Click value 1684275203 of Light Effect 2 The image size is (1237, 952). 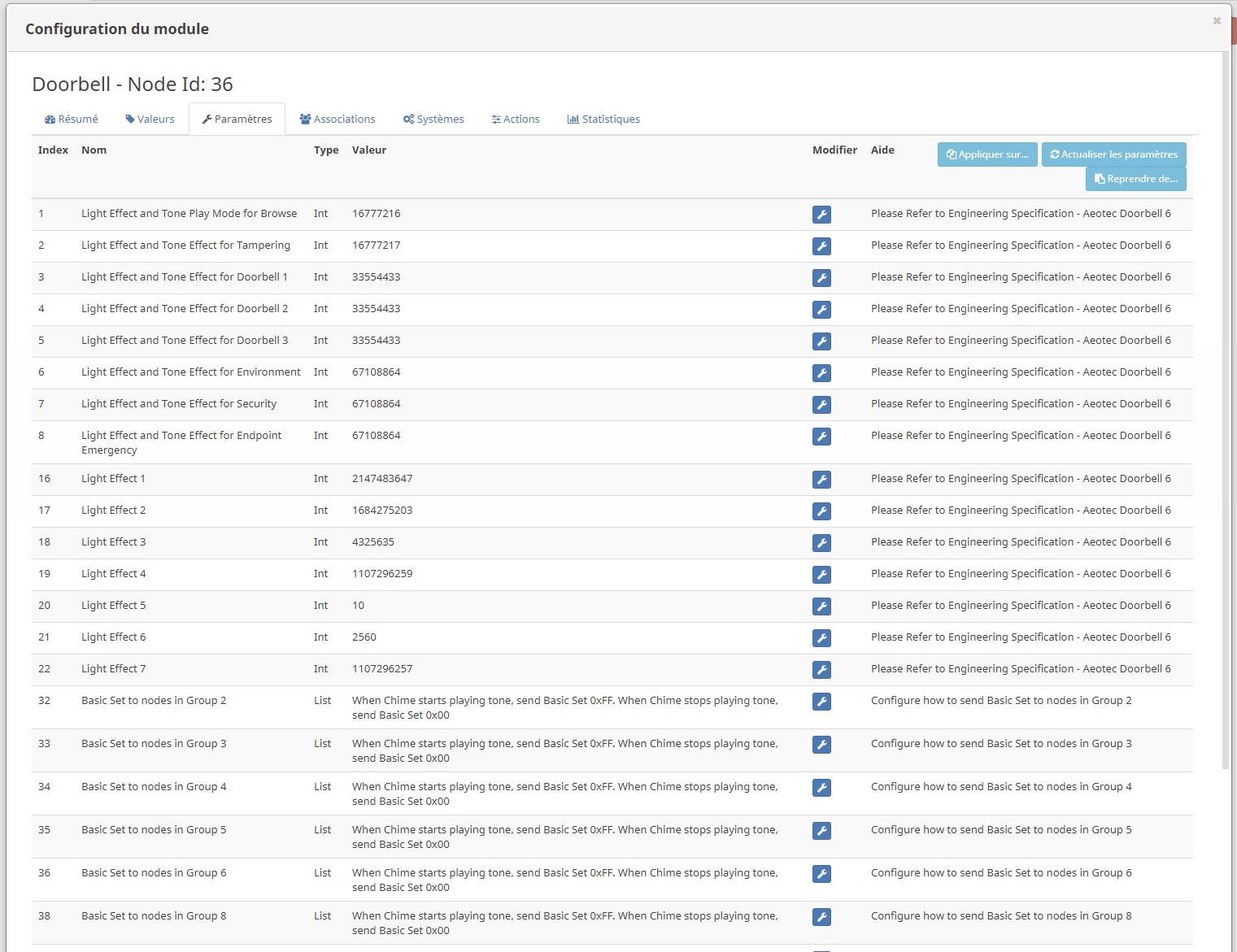pos(382,511)
